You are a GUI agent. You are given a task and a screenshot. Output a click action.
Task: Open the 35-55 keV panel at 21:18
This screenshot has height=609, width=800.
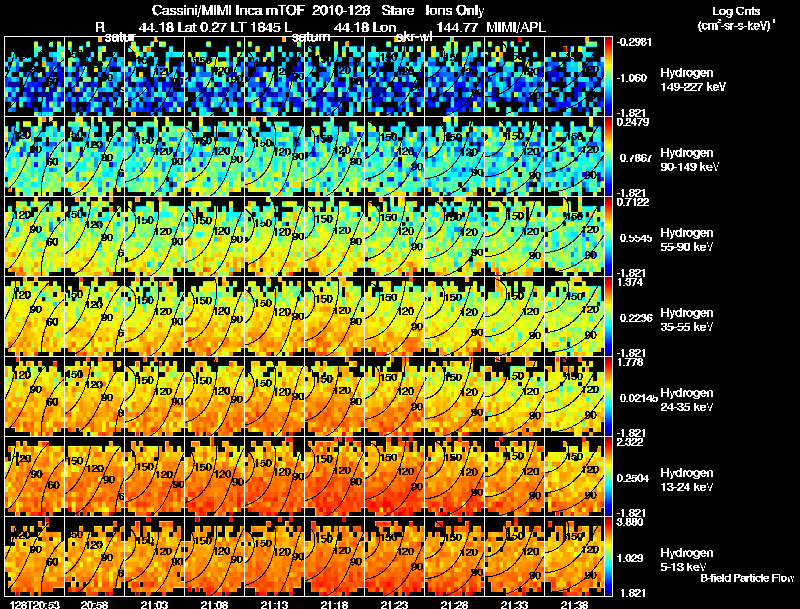click(334, 316)
